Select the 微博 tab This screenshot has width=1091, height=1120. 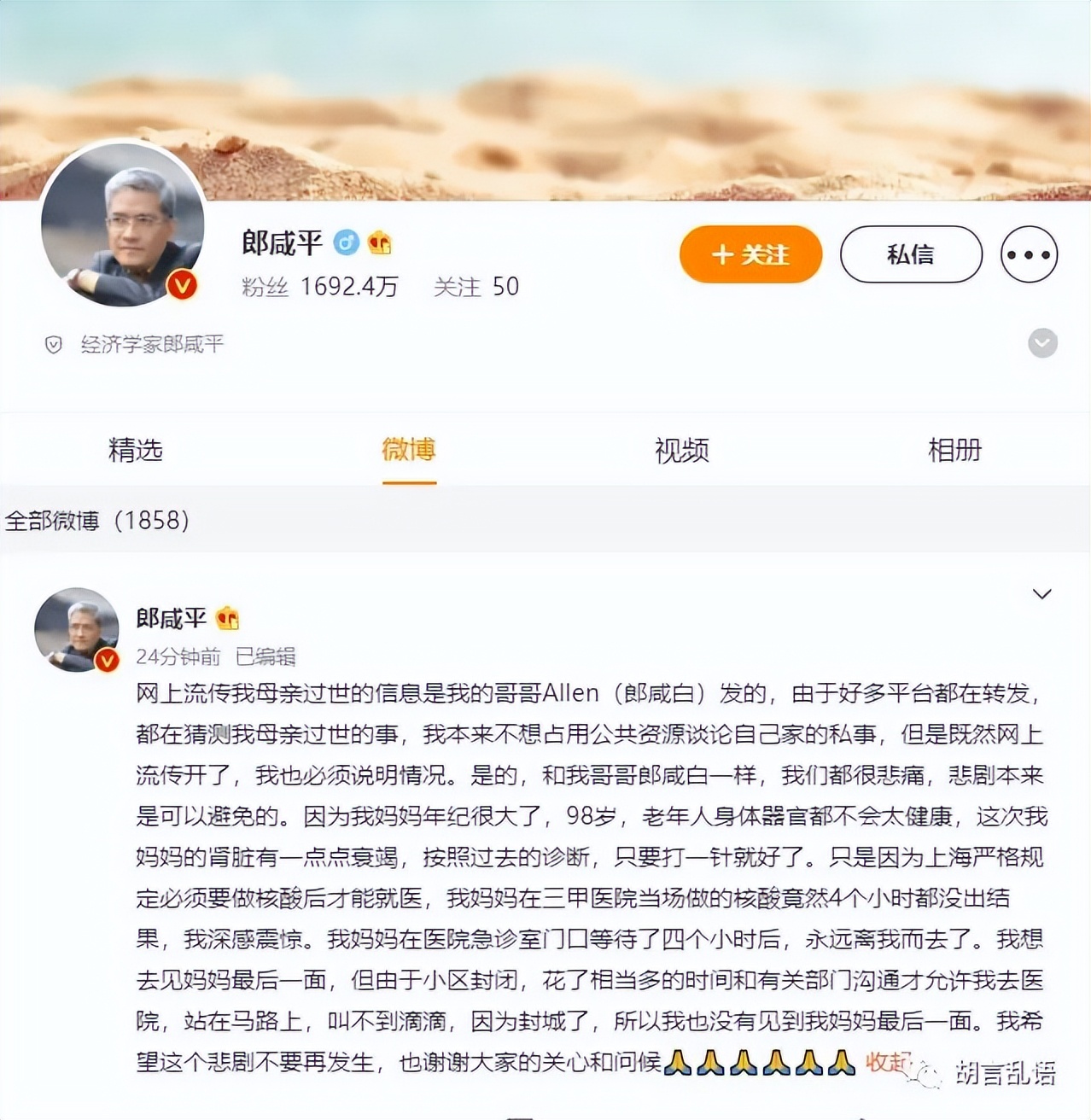tap(409, 450)
